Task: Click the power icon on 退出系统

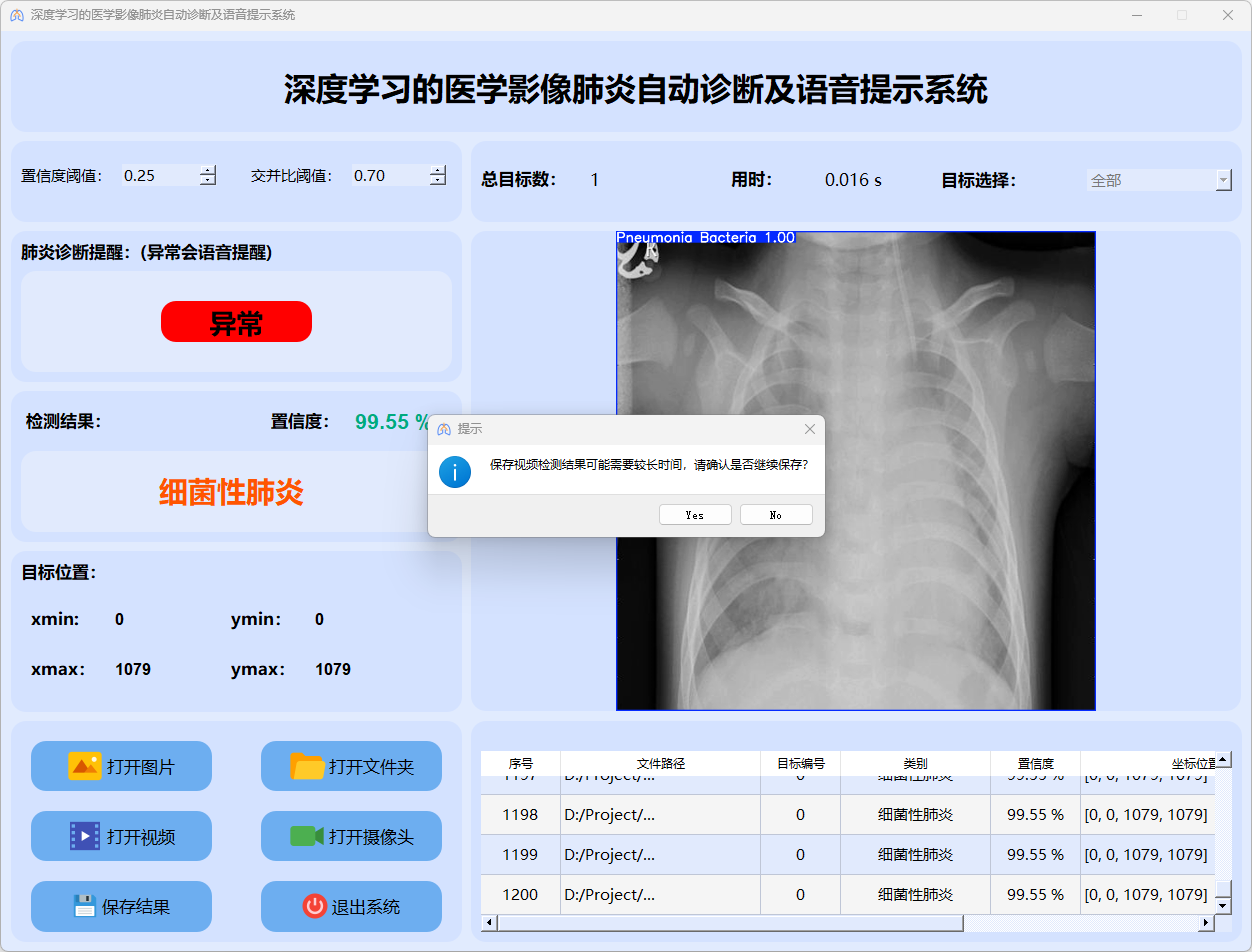Action: 314,906
